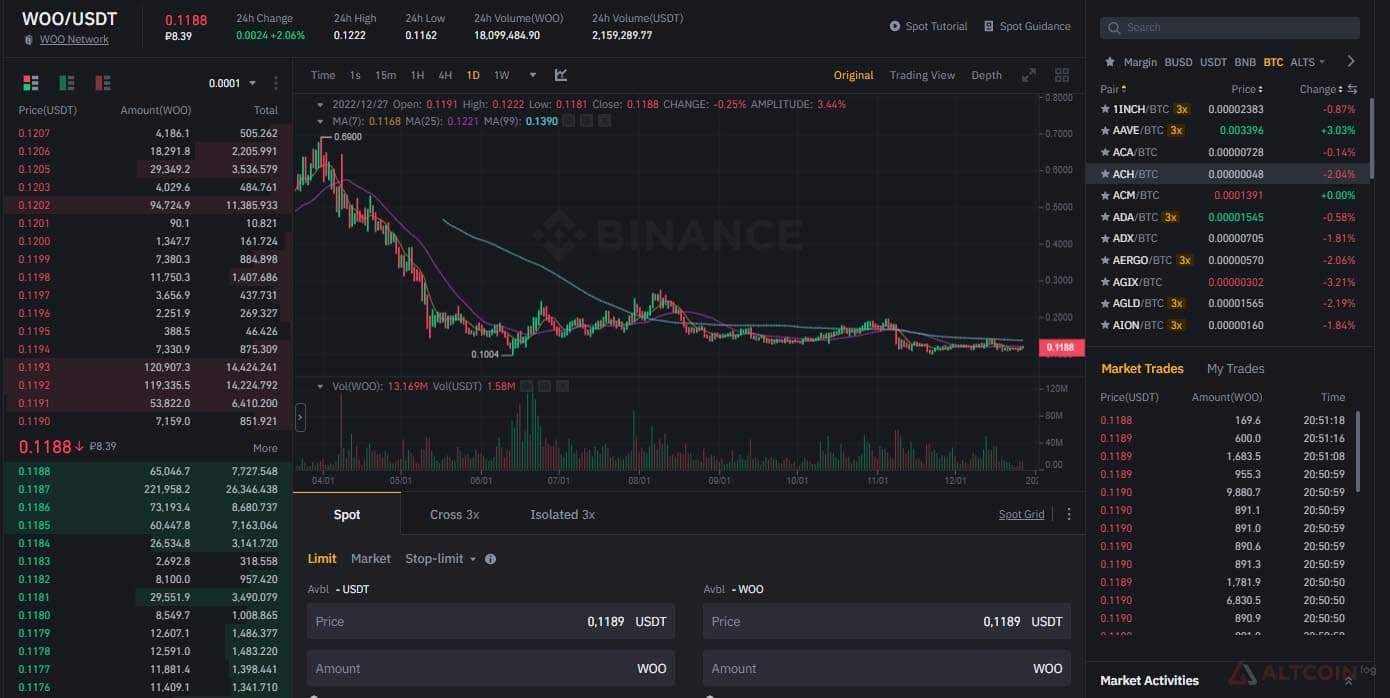The width and height of the screenshot is (1390, 698).
Task: Click the market trades list scrollbar
Action: click(x=1358, y=451)
